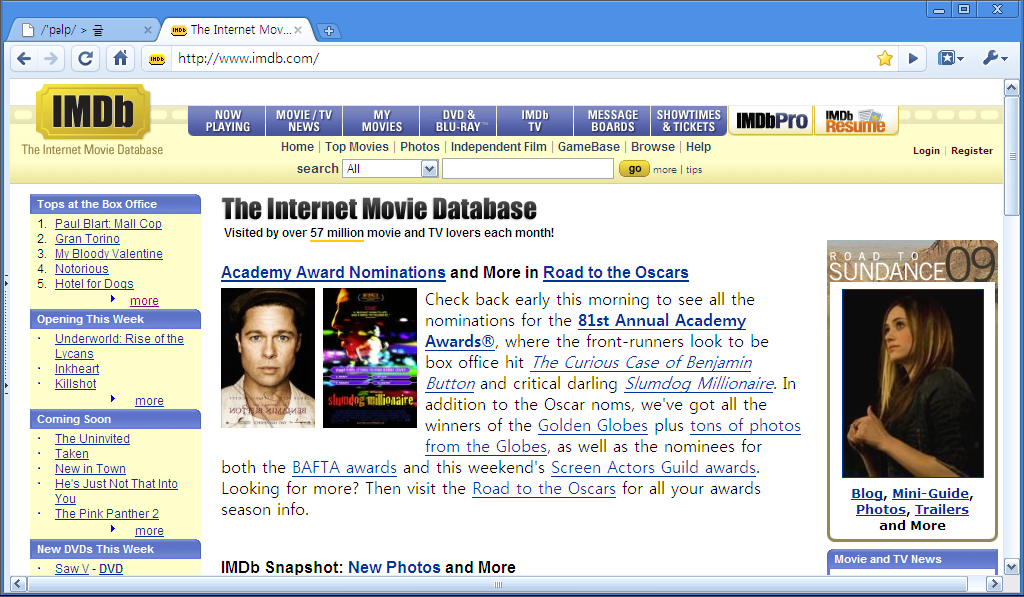Go back with the browser back arrow
Viewport: 1024px width, 597px height.
click(x=24, y=59)
